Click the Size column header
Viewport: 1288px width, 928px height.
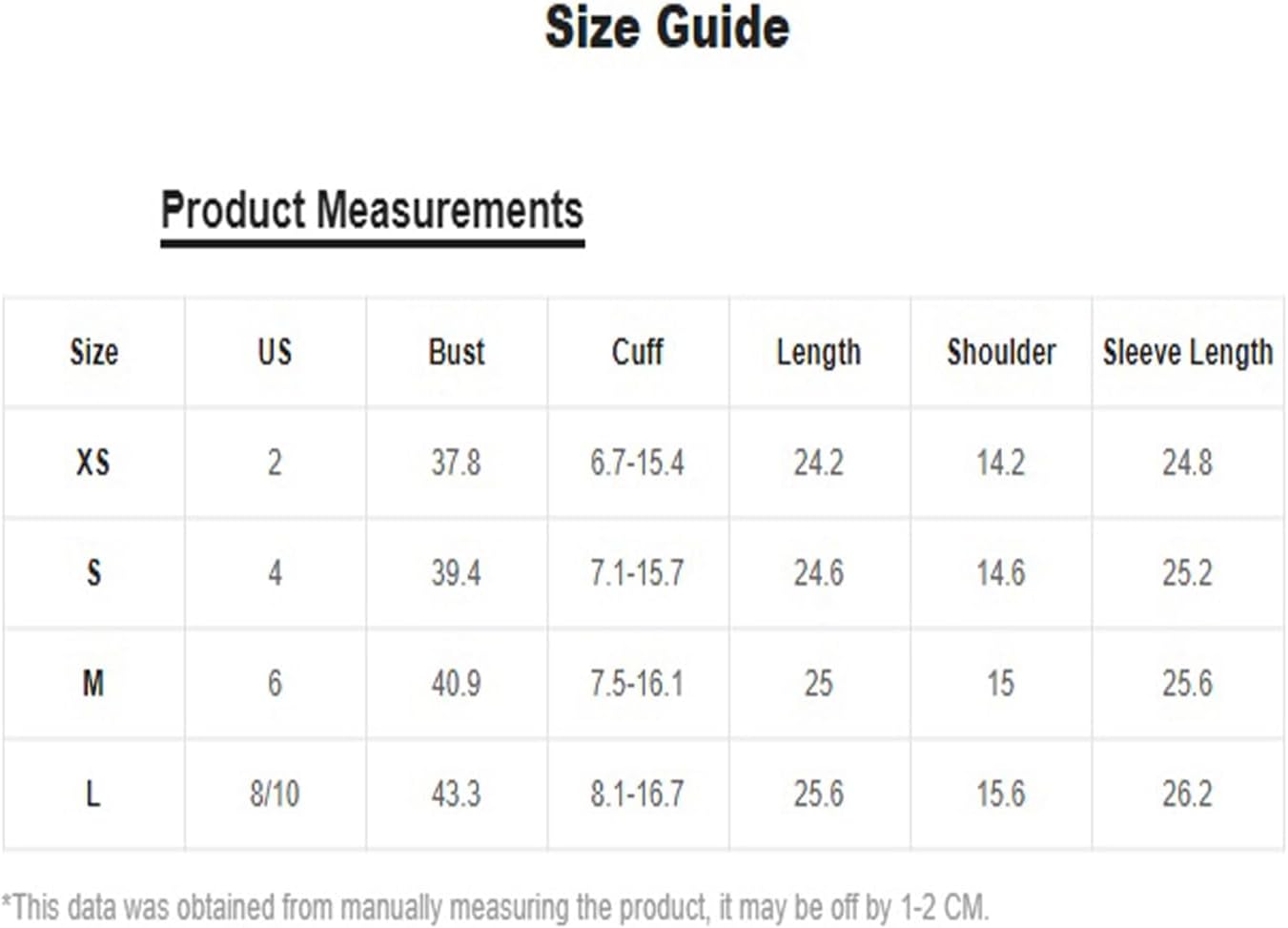coord(93,352)
